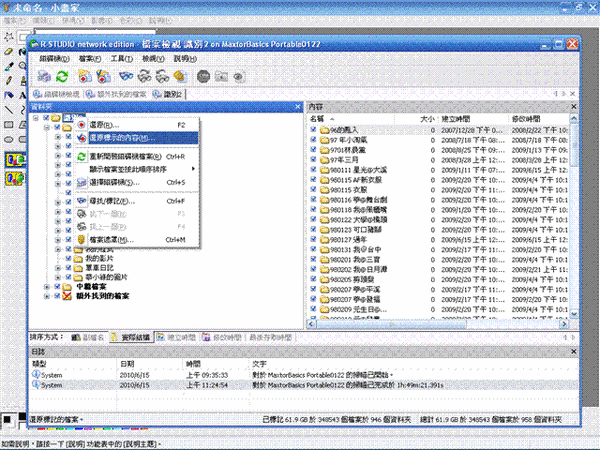Expand the 額外找到的檔案 tree node

click(47, 296)
